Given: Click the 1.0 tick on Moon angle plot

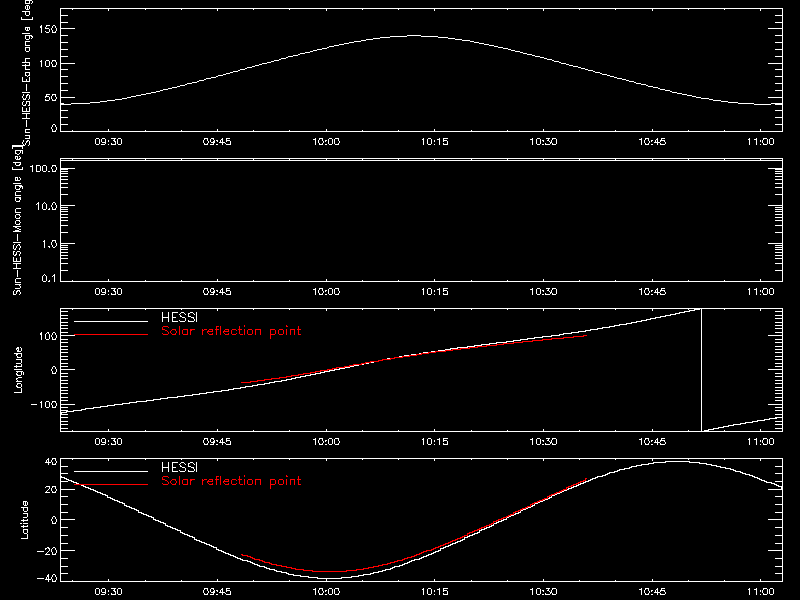Looking at the screenshot, I should (49, 244).
